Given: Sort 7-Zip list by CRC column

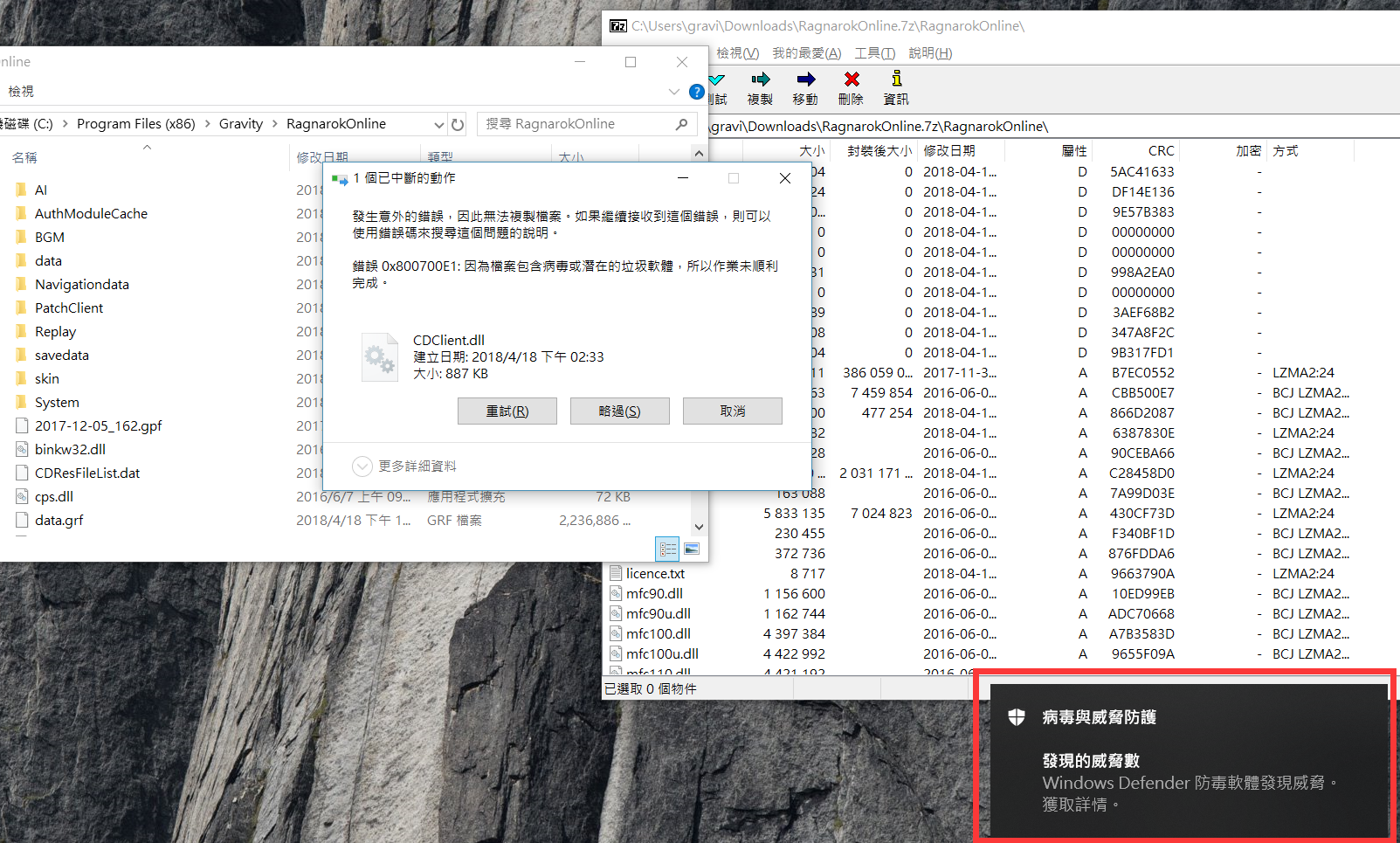Looking at the screenshot, I should [1161, 151].
